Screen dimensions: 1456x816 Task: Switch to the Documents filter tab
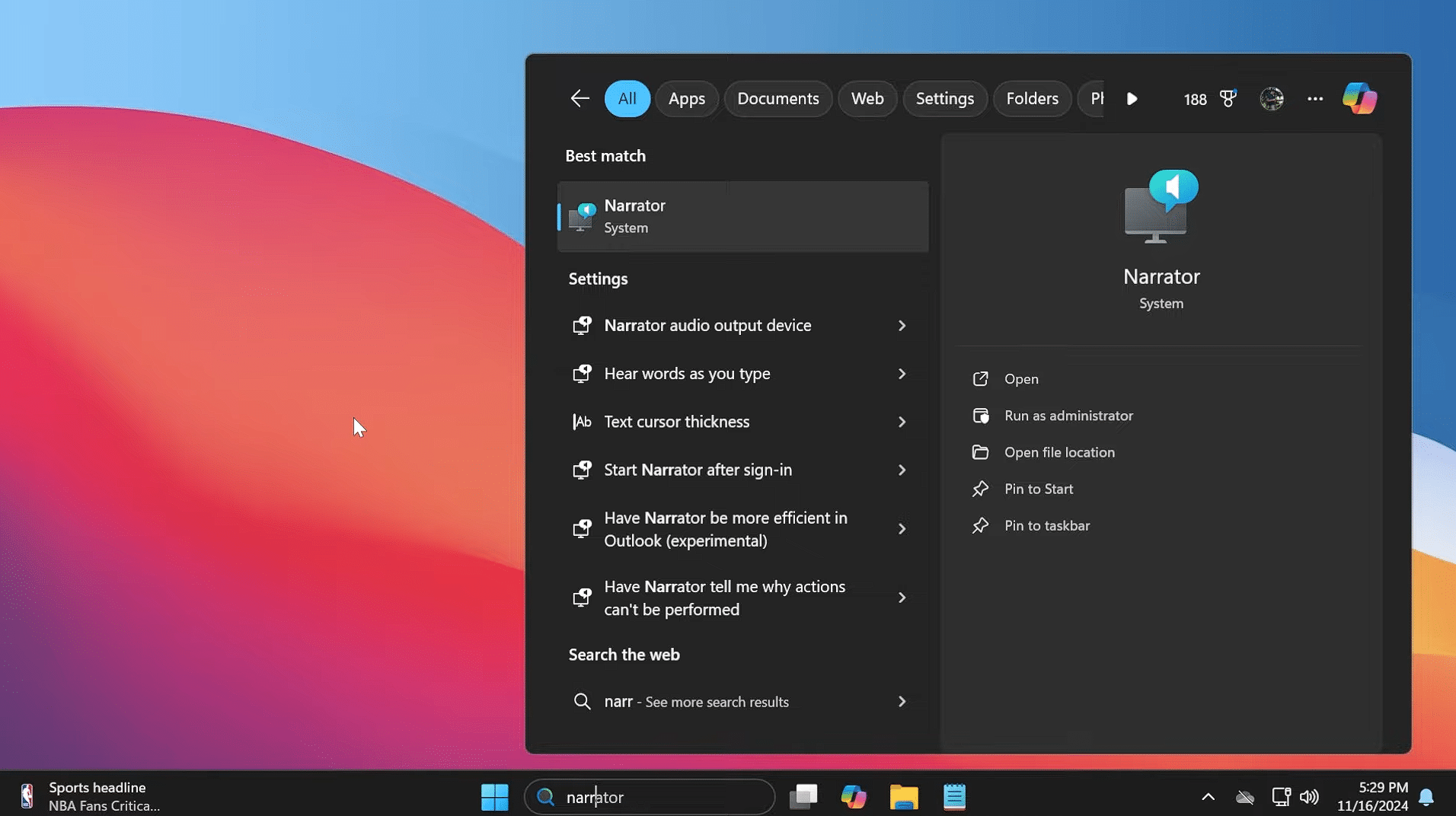click(777, 98)
